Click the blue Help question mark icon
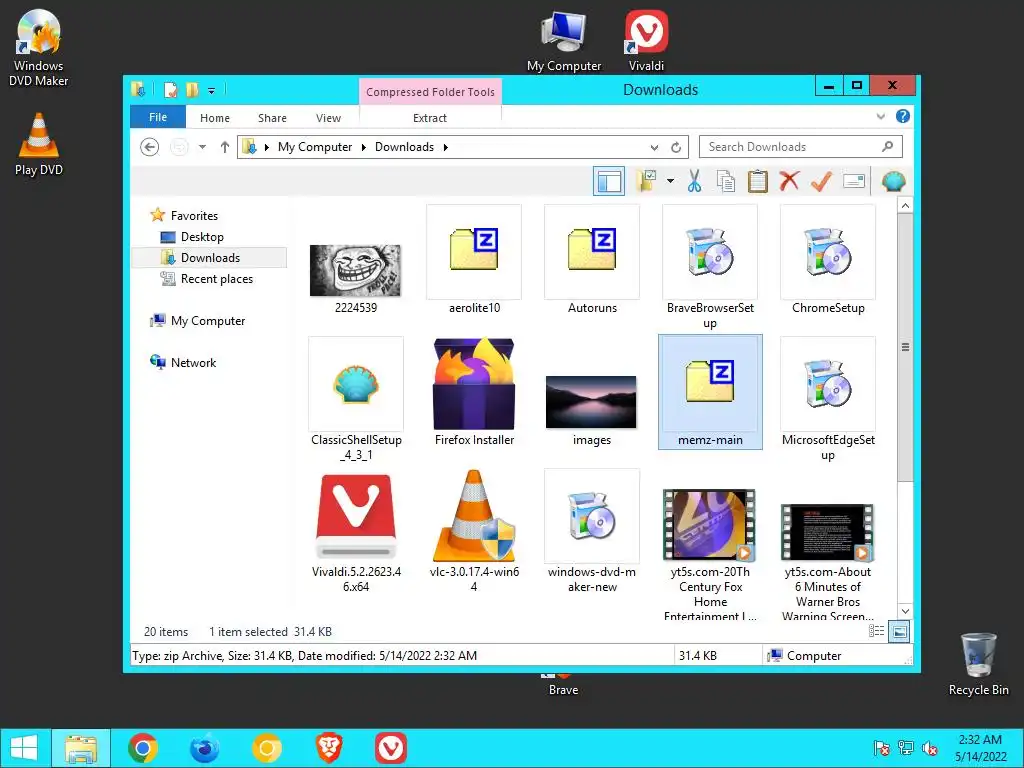This screenshot has width=1024, height=768. click(903, 116)
